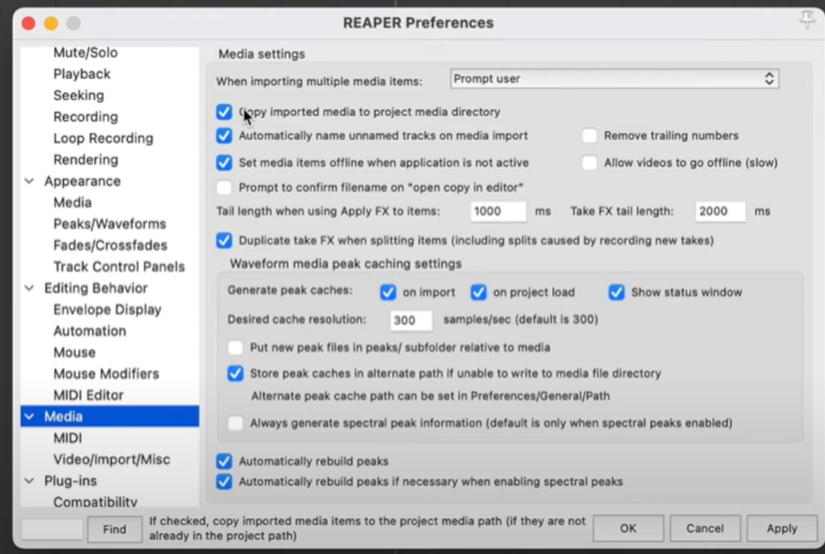Enable 'Remove trailing numbers' checkbox
825x554 pixels.
pos(590,136)
